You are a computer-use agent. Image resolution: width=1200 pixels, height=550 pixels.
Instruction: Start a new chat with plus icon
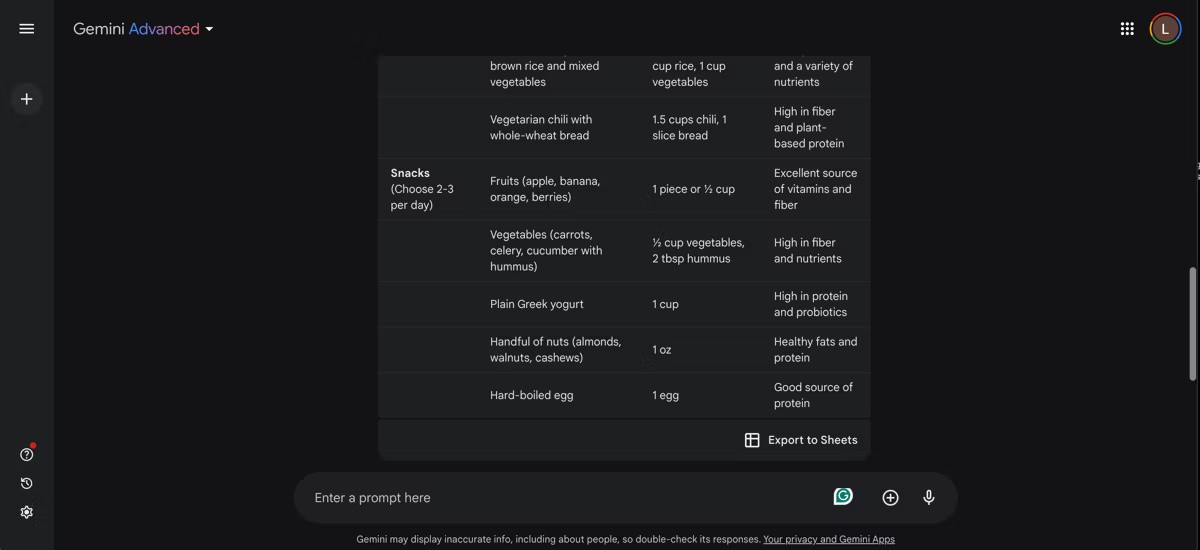[x=27, y=99]
